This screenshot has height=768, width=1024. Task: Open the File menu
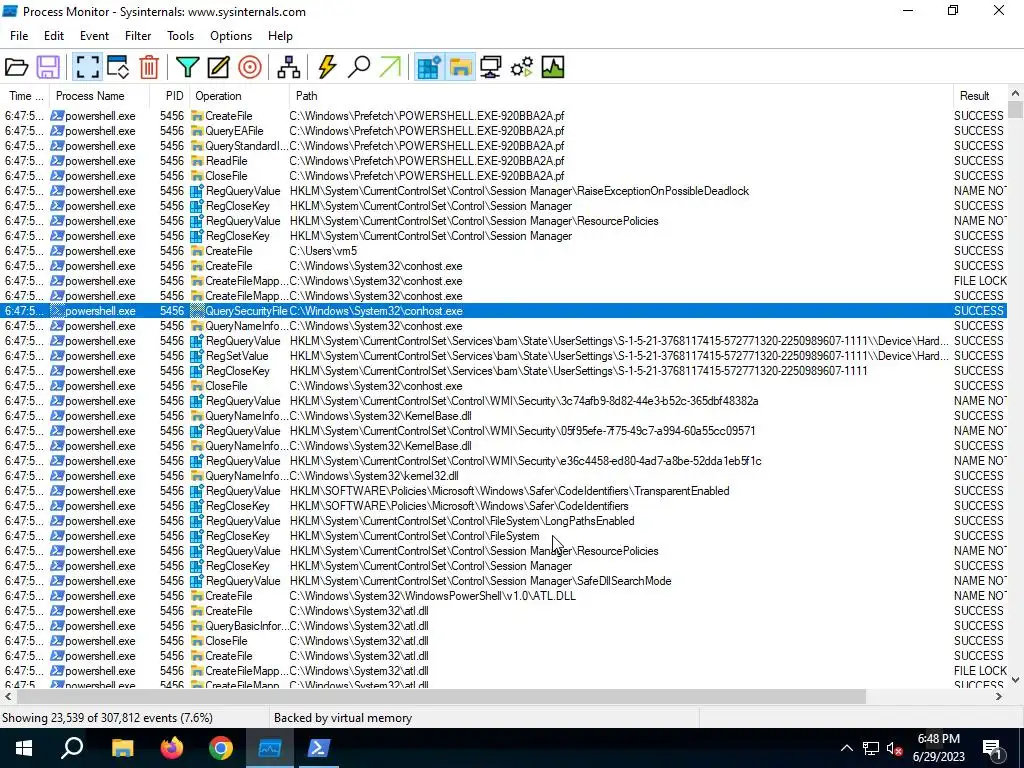[x=19, y=36]
